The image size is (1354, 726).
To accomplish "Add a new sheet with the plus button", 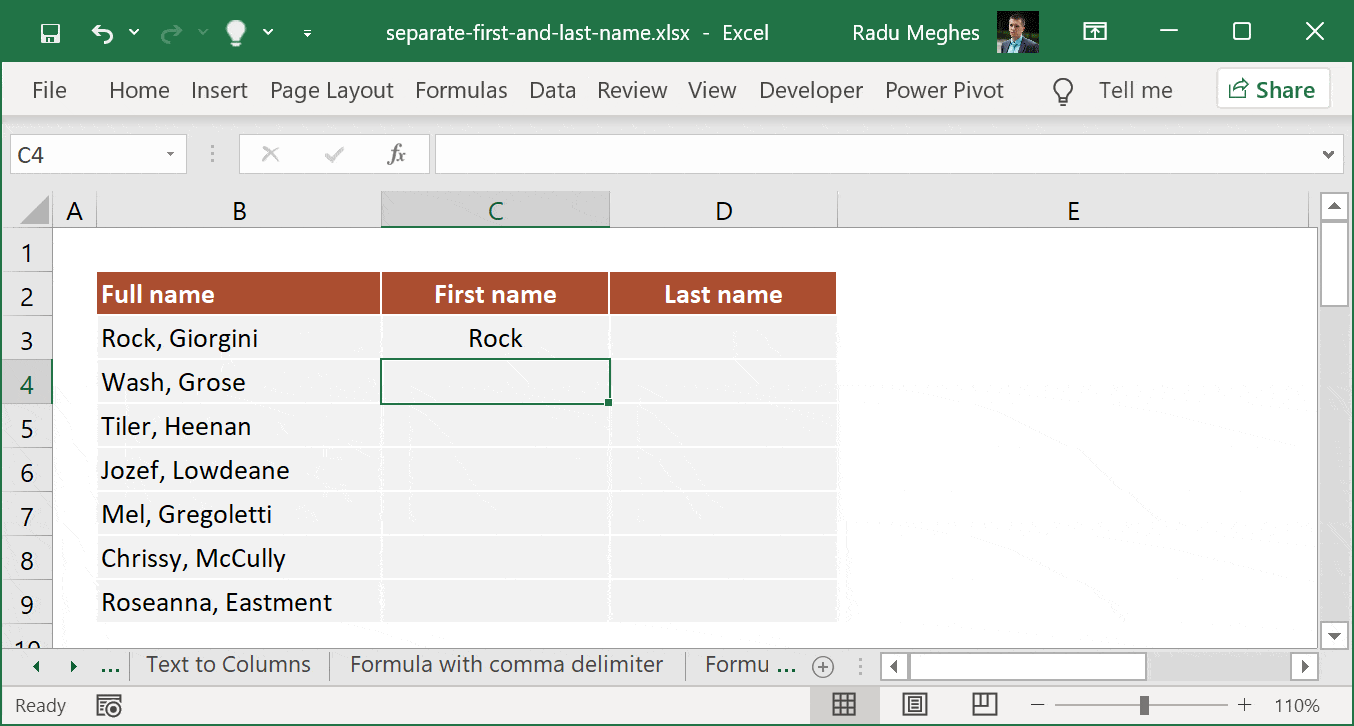I will click(822, 664).
